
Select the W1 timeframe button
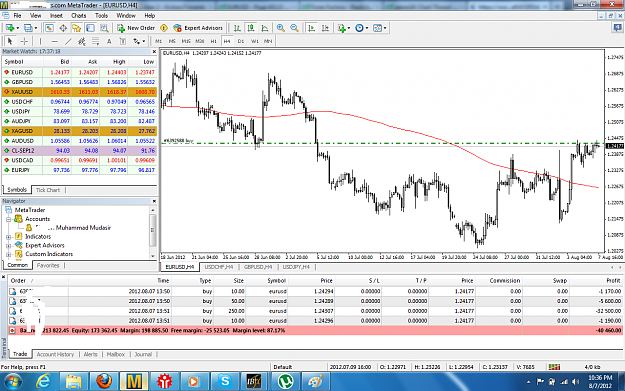[255, 41]
